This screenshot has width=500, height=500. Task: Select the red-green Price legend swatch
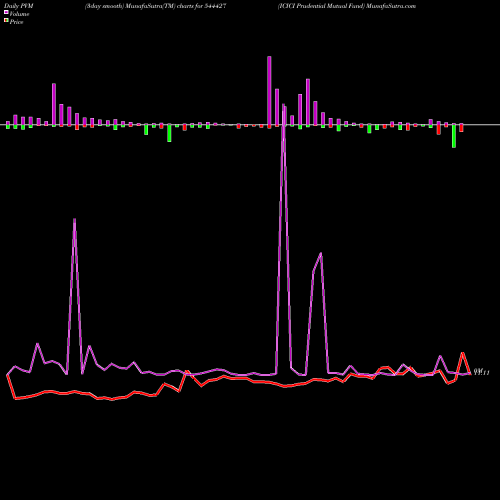pos(6,20)
